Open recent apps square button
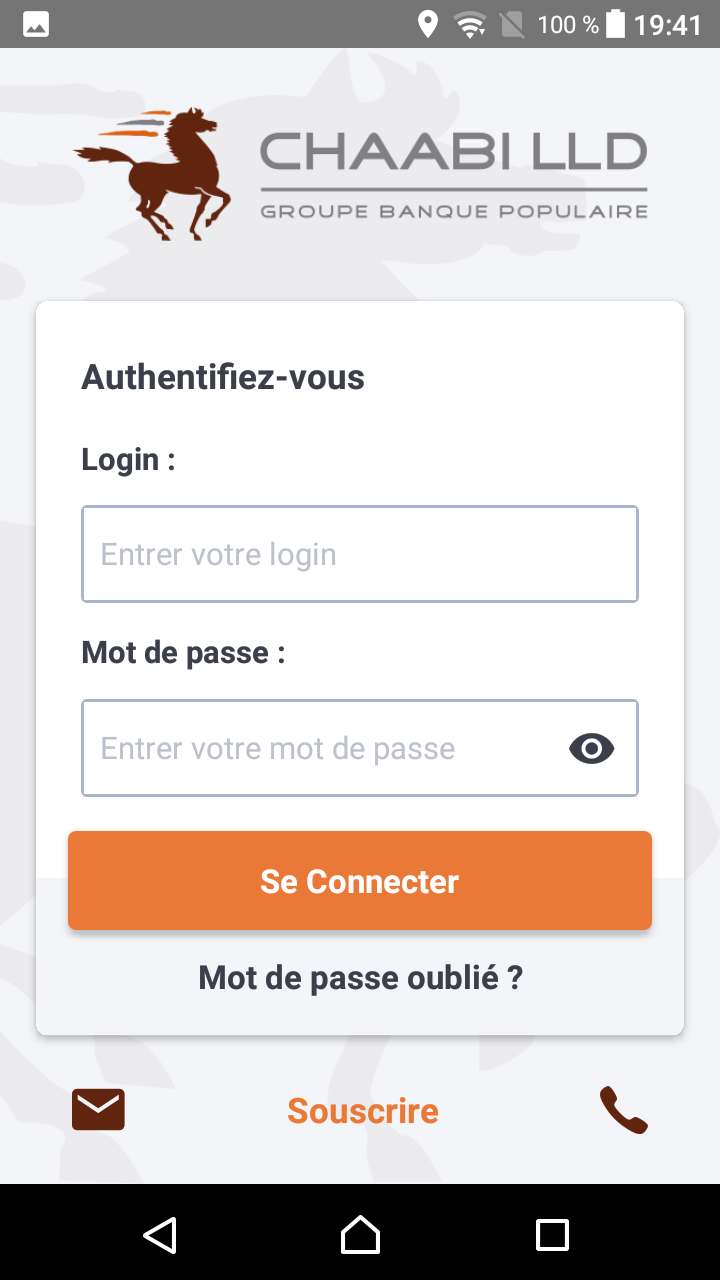The image size is (720, 1280). [x=552, y=1235]
